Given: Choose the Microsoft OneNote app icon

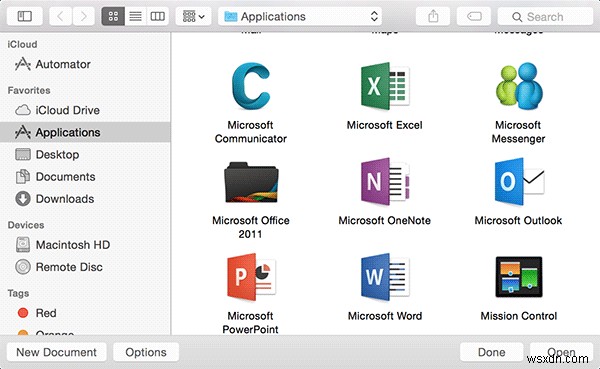Looking at the screenshot, I should point(385,182).
